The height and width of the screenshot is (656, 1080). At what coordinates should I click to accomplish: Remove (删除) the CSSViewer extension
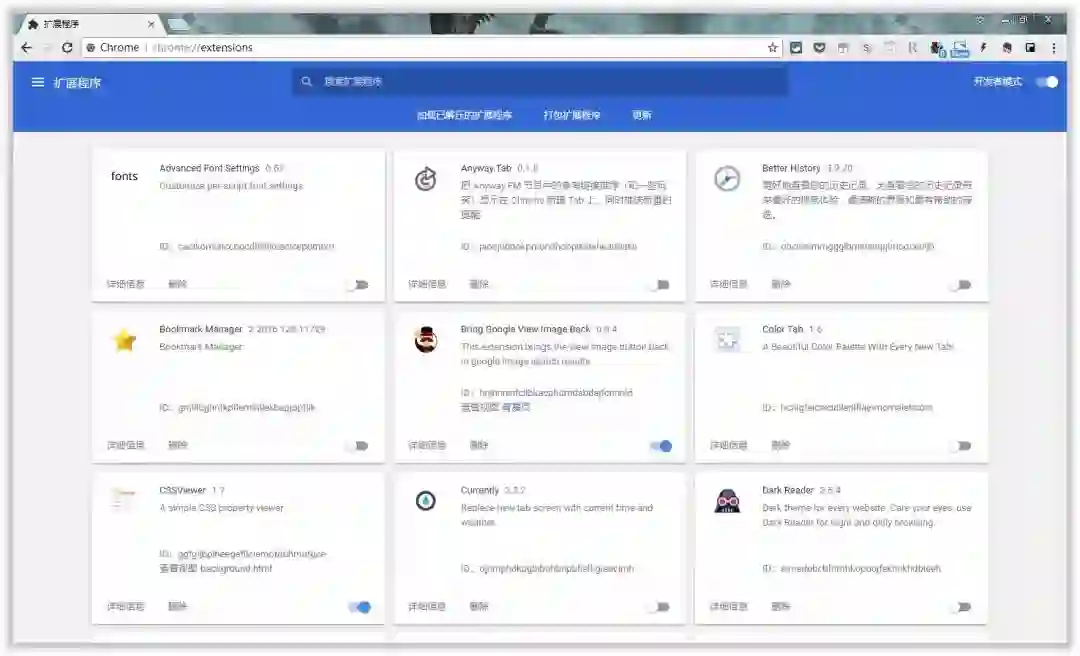tap(178, 606)
